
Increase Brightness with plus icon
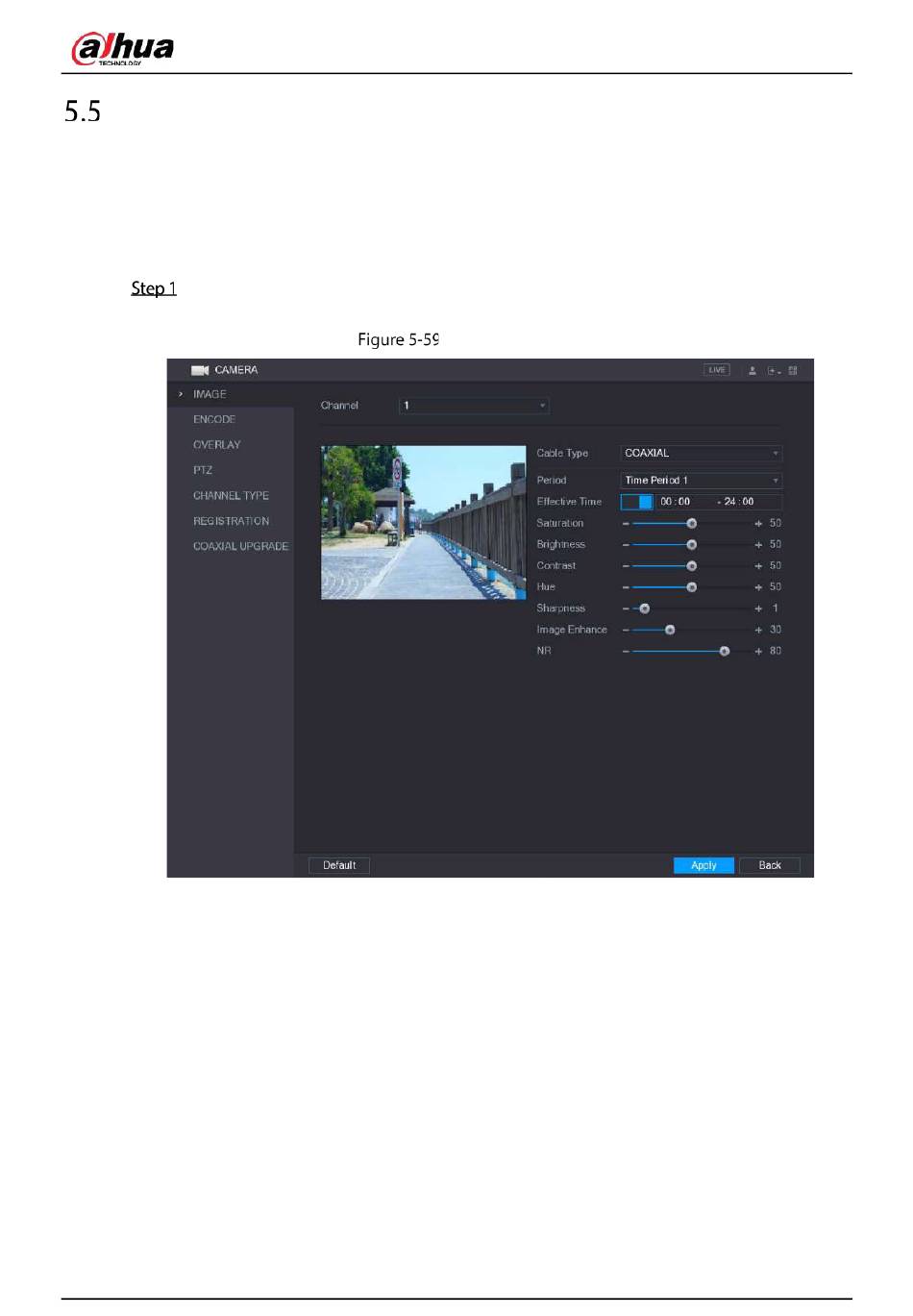tap(758, 545)
